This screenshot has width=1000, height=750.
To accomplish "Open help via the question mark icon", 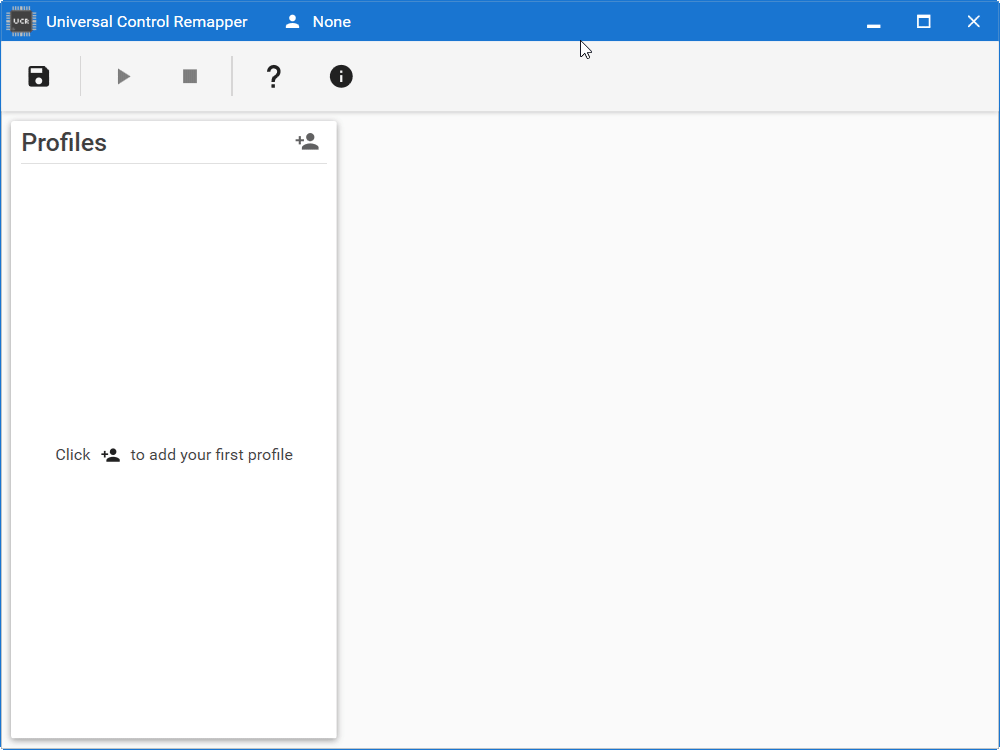I will 274,77.
